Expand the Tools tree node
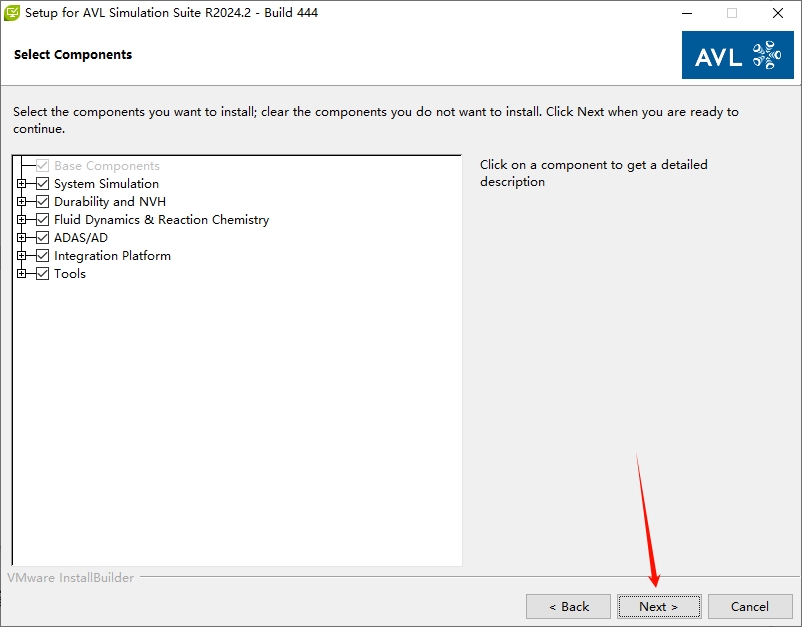The image size is (802, 627). (x=22, y=274)
